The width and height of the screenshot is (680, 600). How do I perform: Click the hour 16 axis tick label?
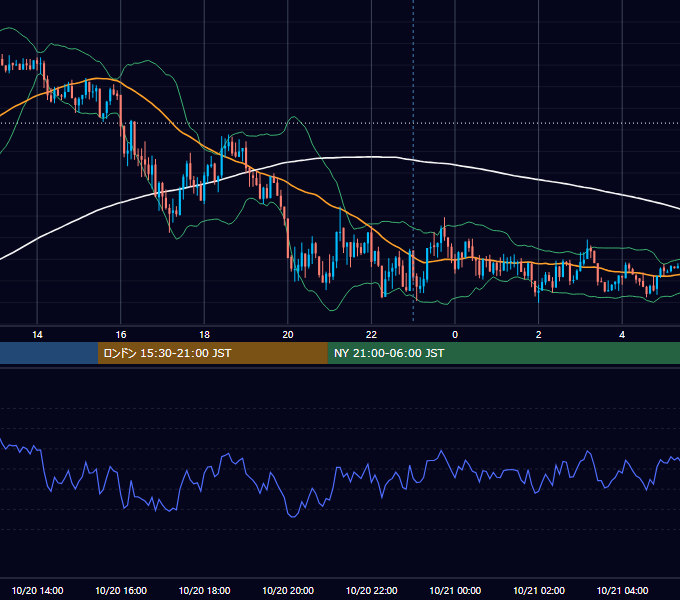tap(121, 335)
